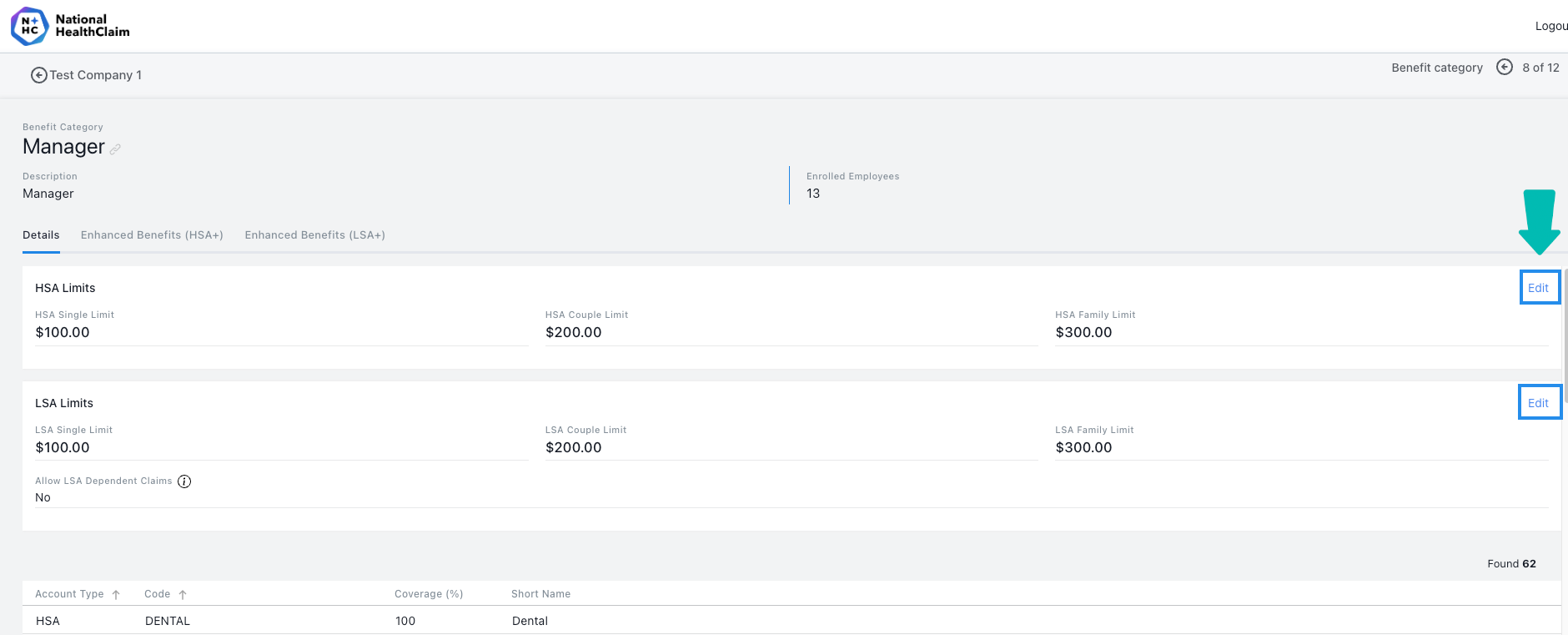Select the Details tab
This screenshot has width=1568, height=635.
pyautogui.click(x=41, y=235)
